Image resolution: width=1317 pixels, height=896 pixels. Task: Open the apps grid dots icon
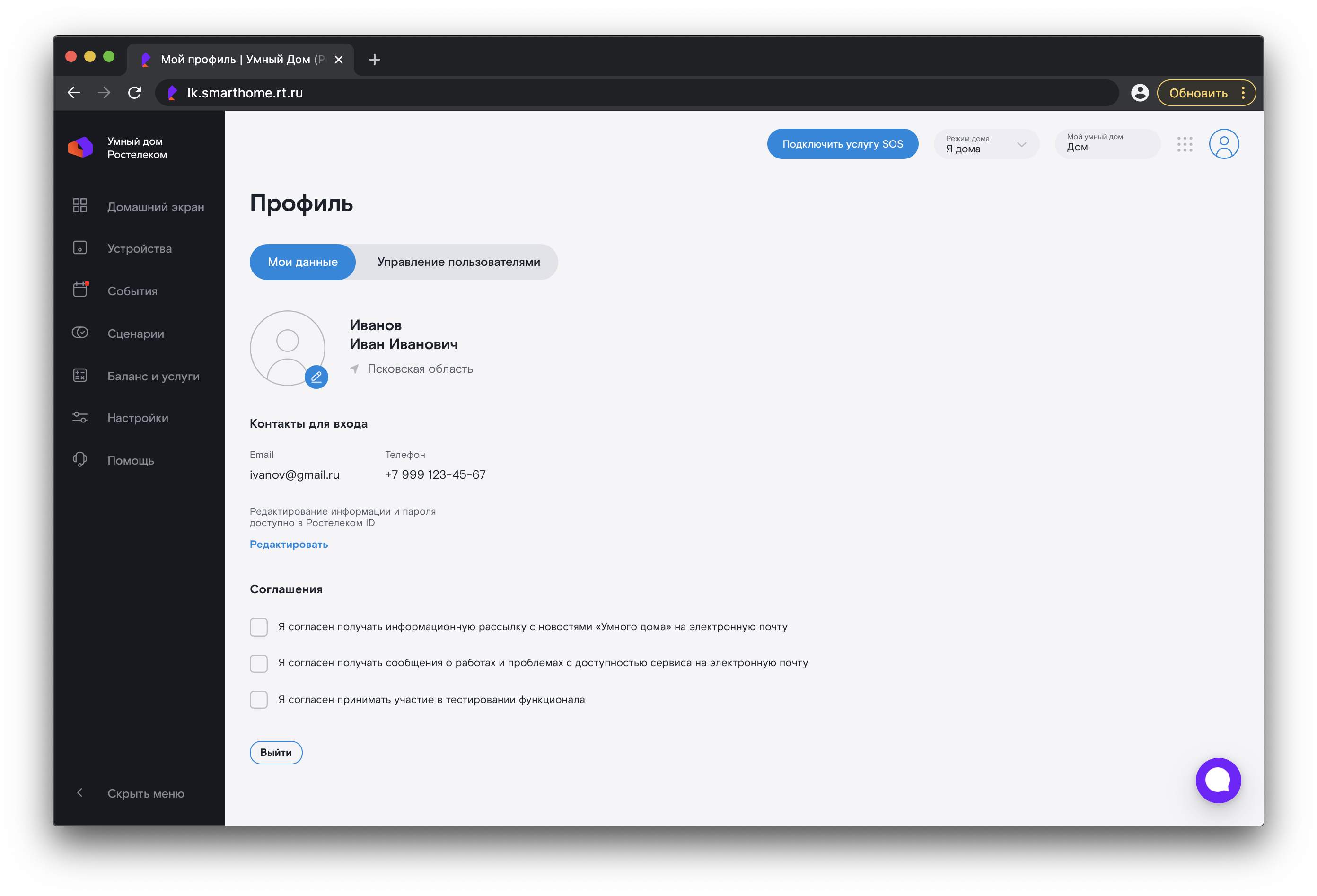tap(1185, 144)
